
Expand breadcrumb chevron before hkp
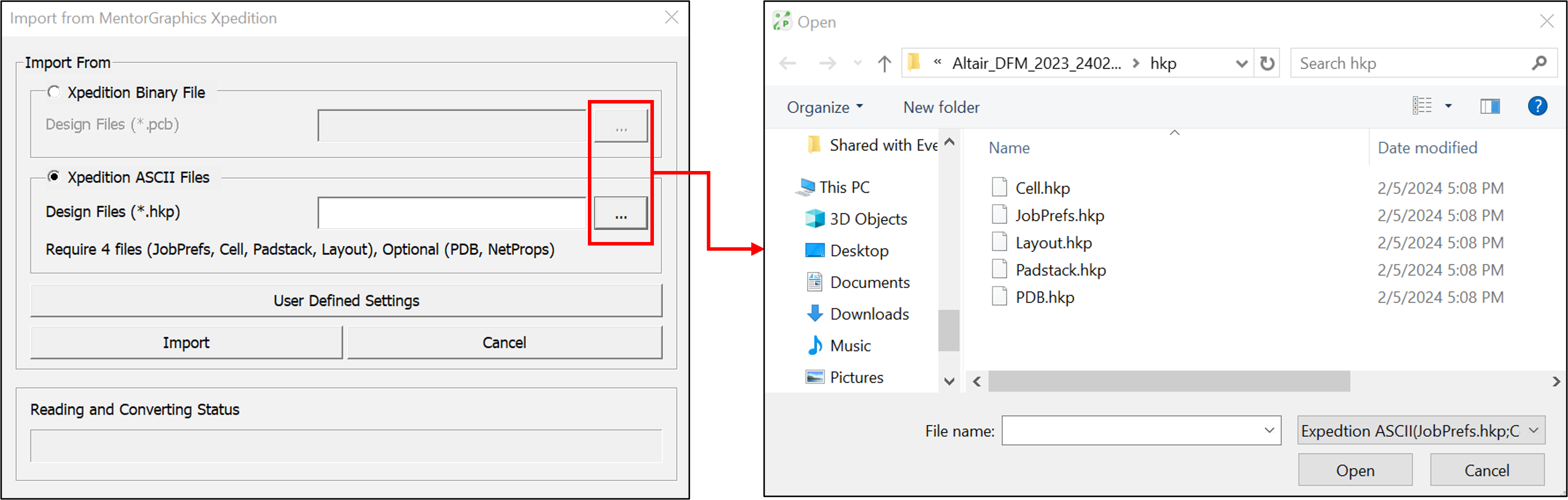tap(1136, 63)
